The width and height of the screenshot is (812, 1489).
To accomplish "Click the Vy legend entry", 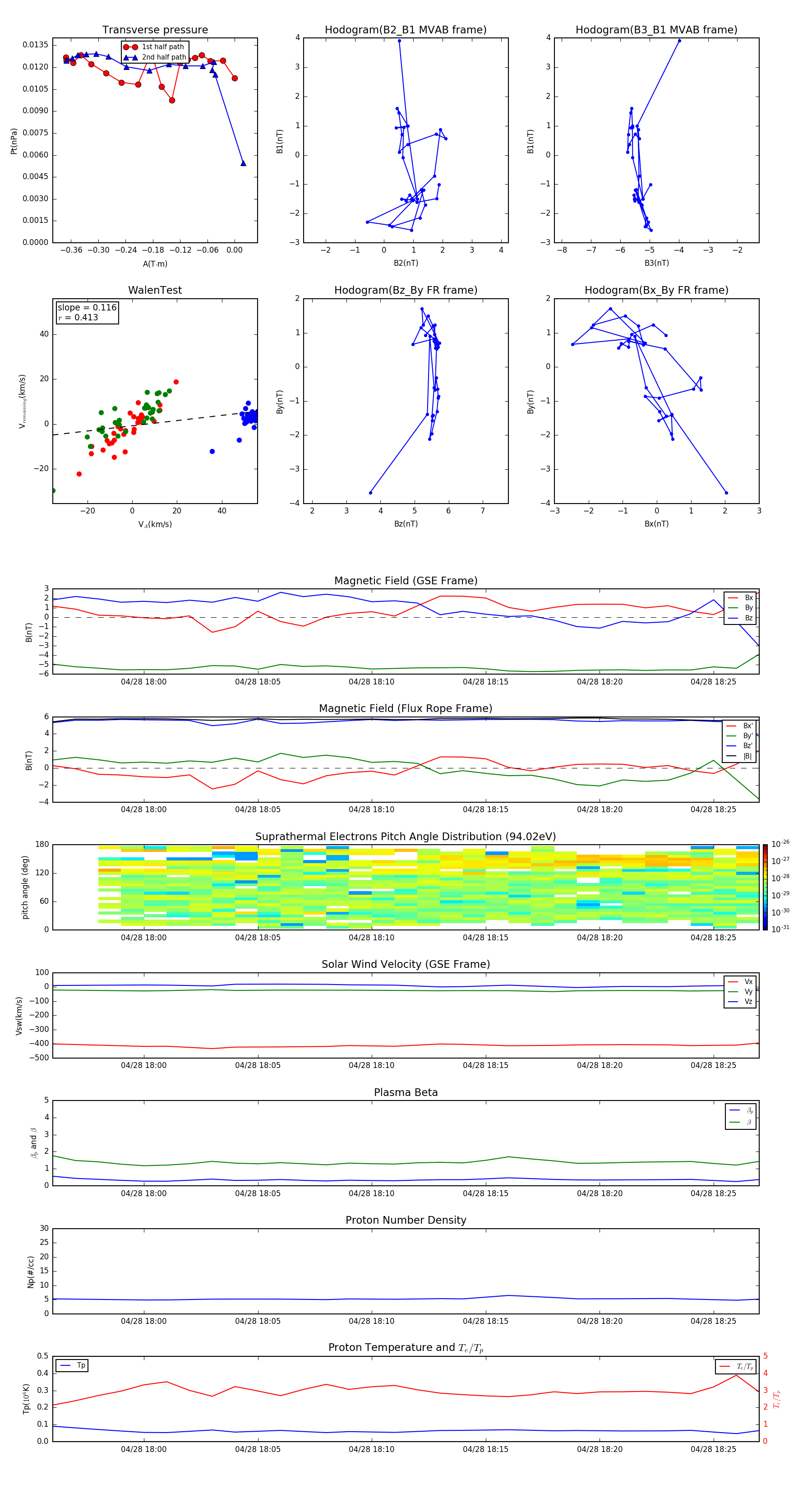I will [740, 991].
